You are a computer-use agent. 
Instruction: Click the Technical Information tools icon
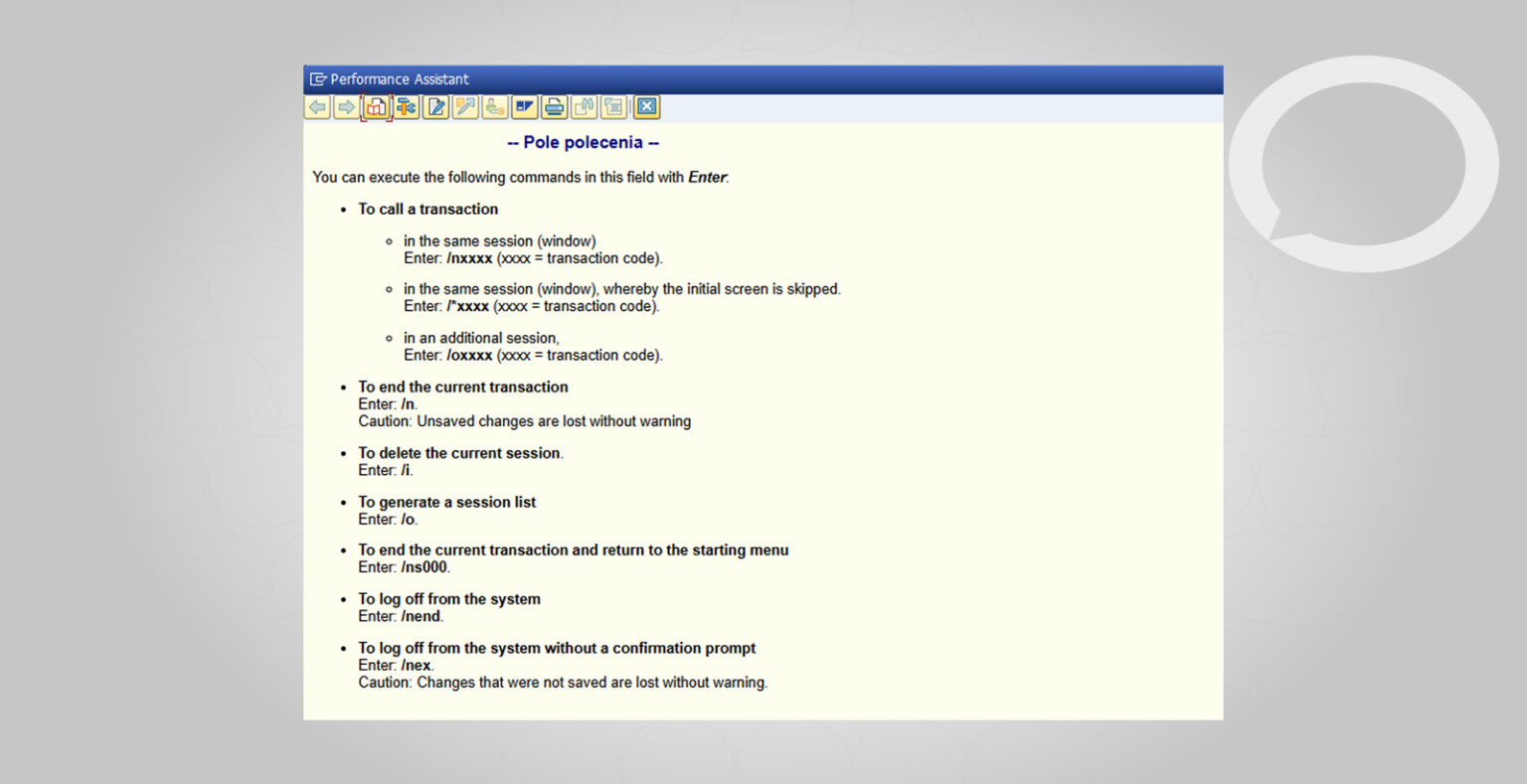point(406,107)
